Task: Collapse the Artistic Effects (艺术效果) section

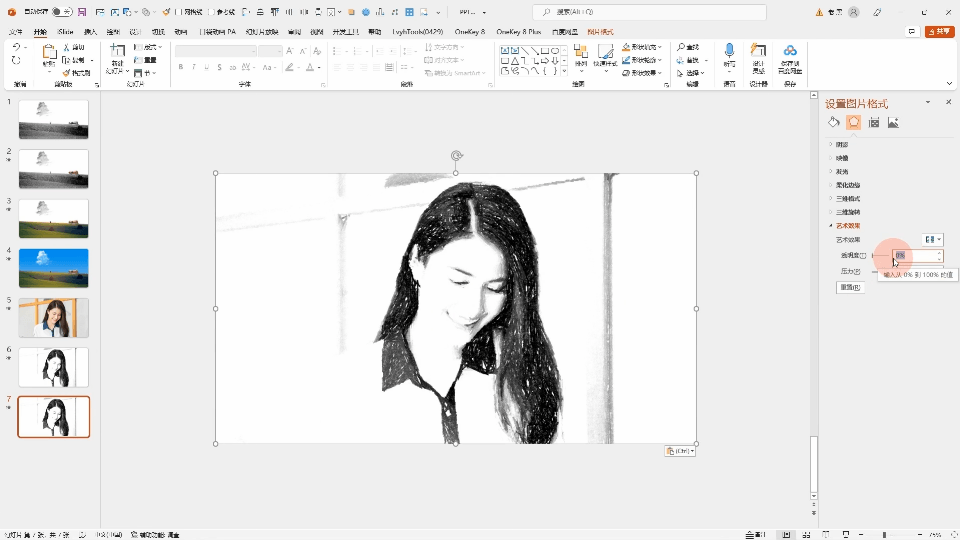Action: [x=847, y=226]
